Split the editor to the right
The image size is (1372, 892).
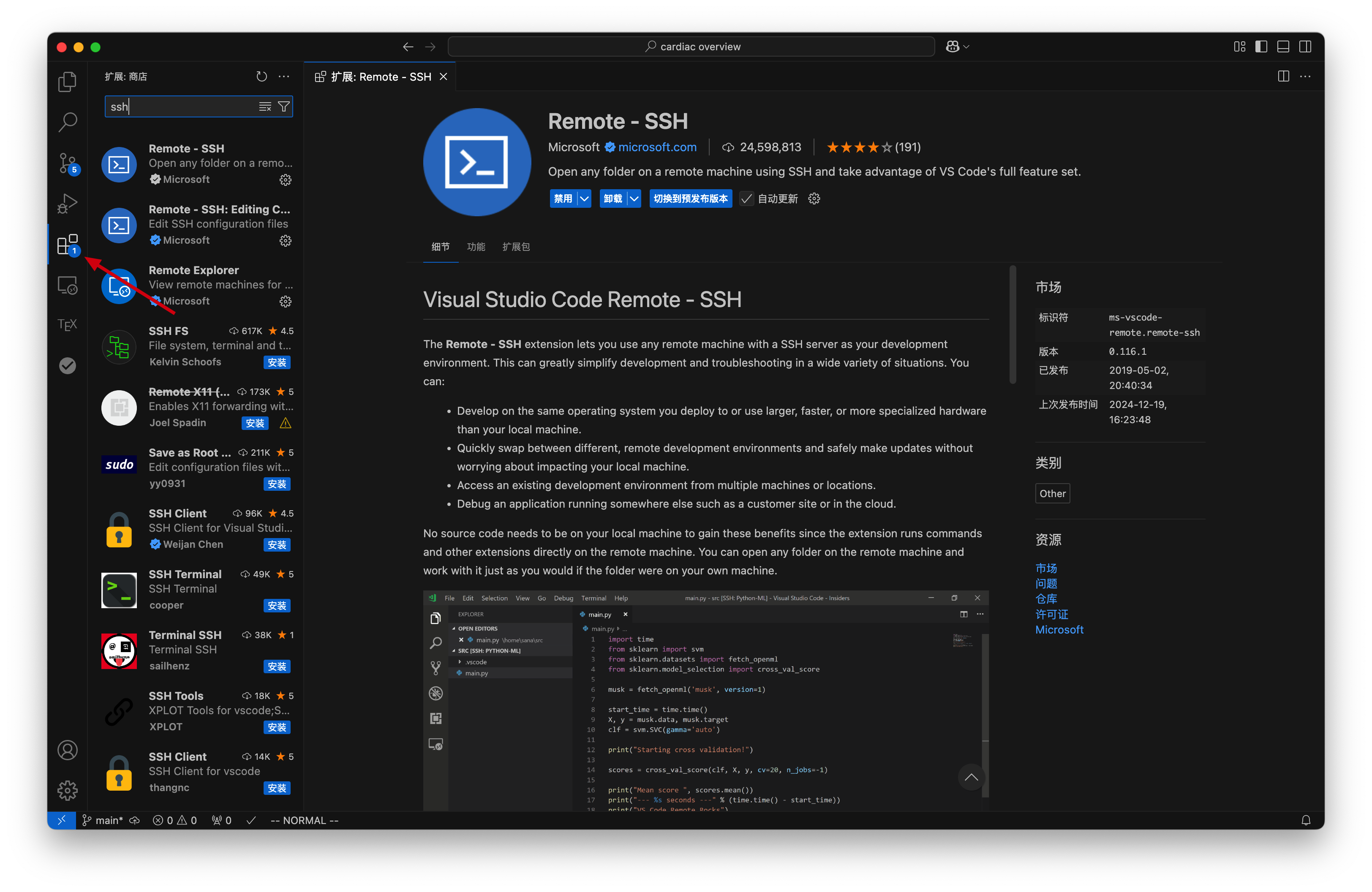click(x=1283, y=76)
